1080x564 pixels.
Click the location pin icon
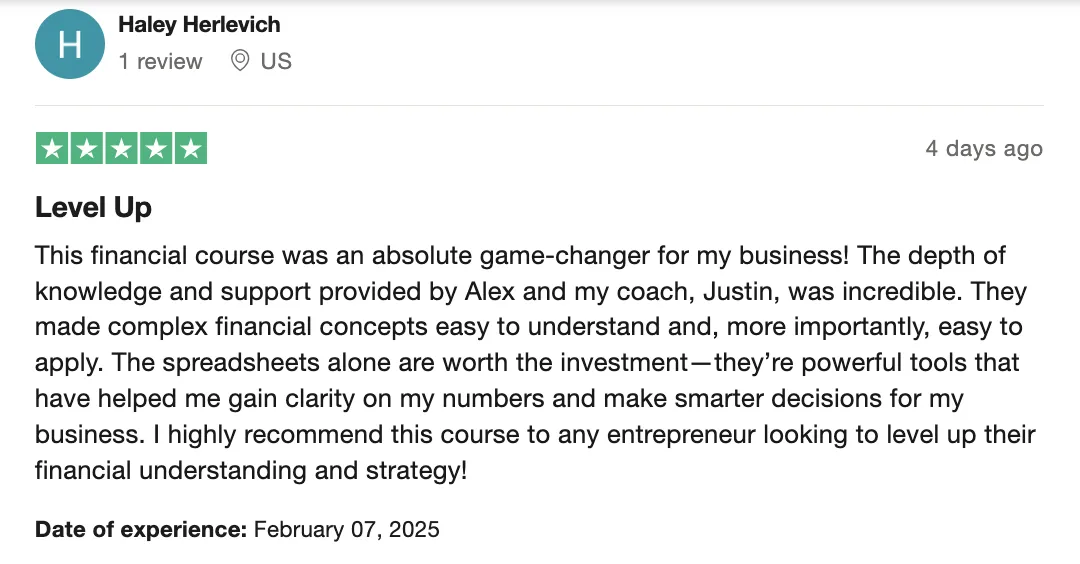click(240, 61)
